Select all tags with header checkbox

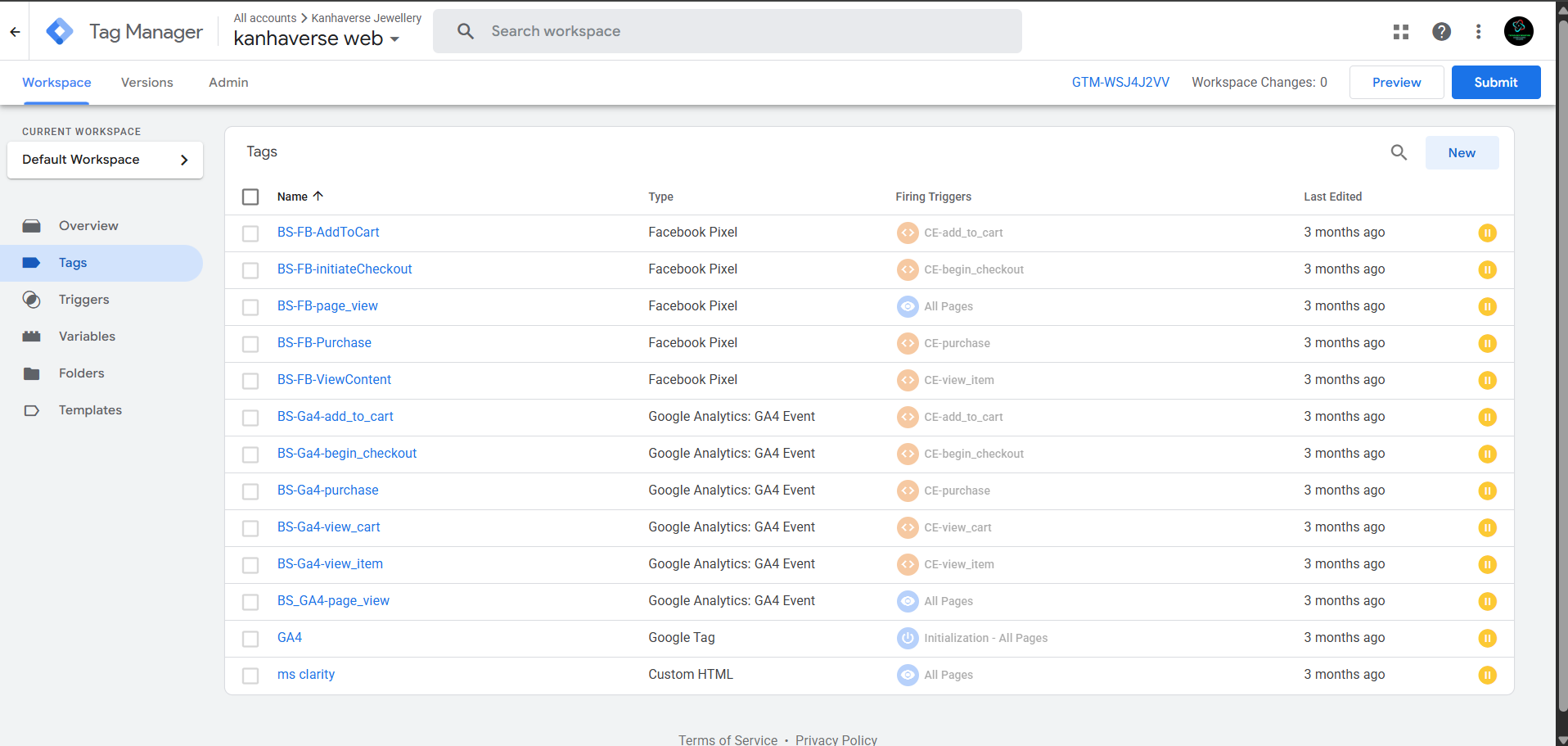coord(250,197)
